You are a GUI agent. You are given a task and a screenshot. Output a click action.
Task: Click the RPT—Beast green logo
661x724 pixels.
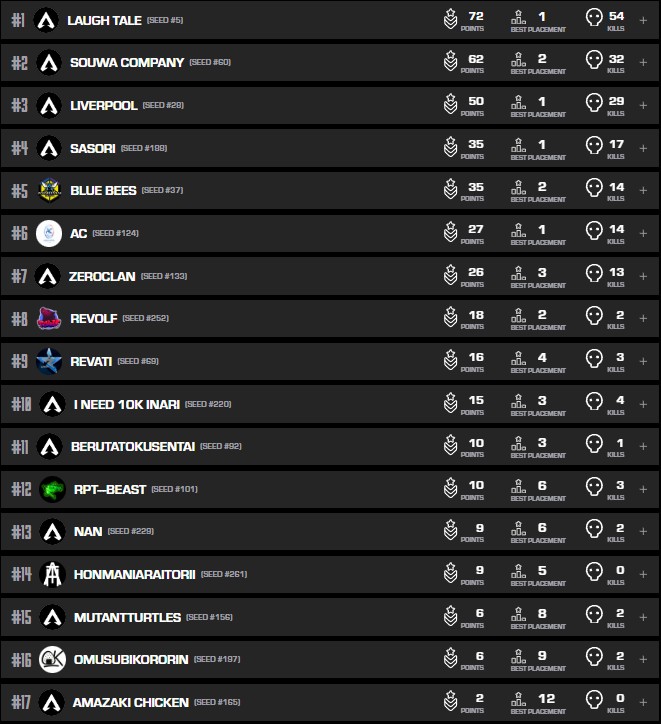click(52, 489)
